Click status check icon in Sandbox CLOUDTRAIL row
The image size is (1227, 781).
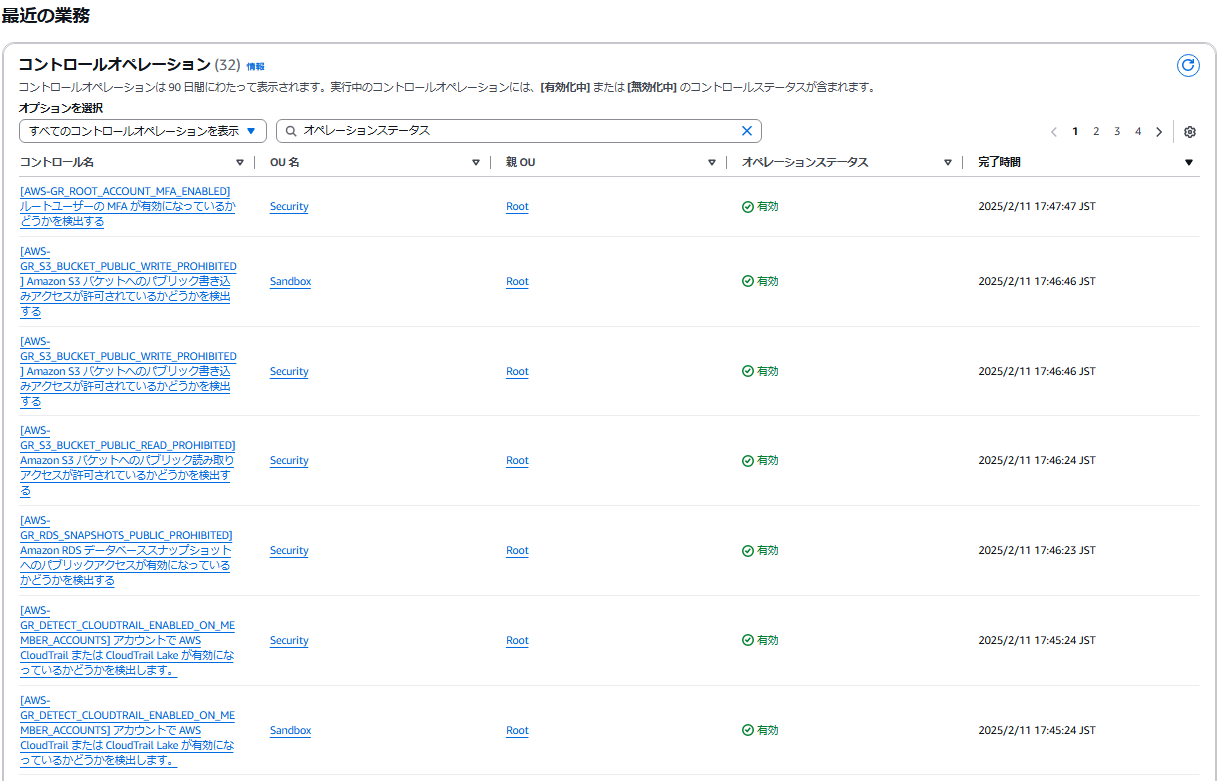748,730
